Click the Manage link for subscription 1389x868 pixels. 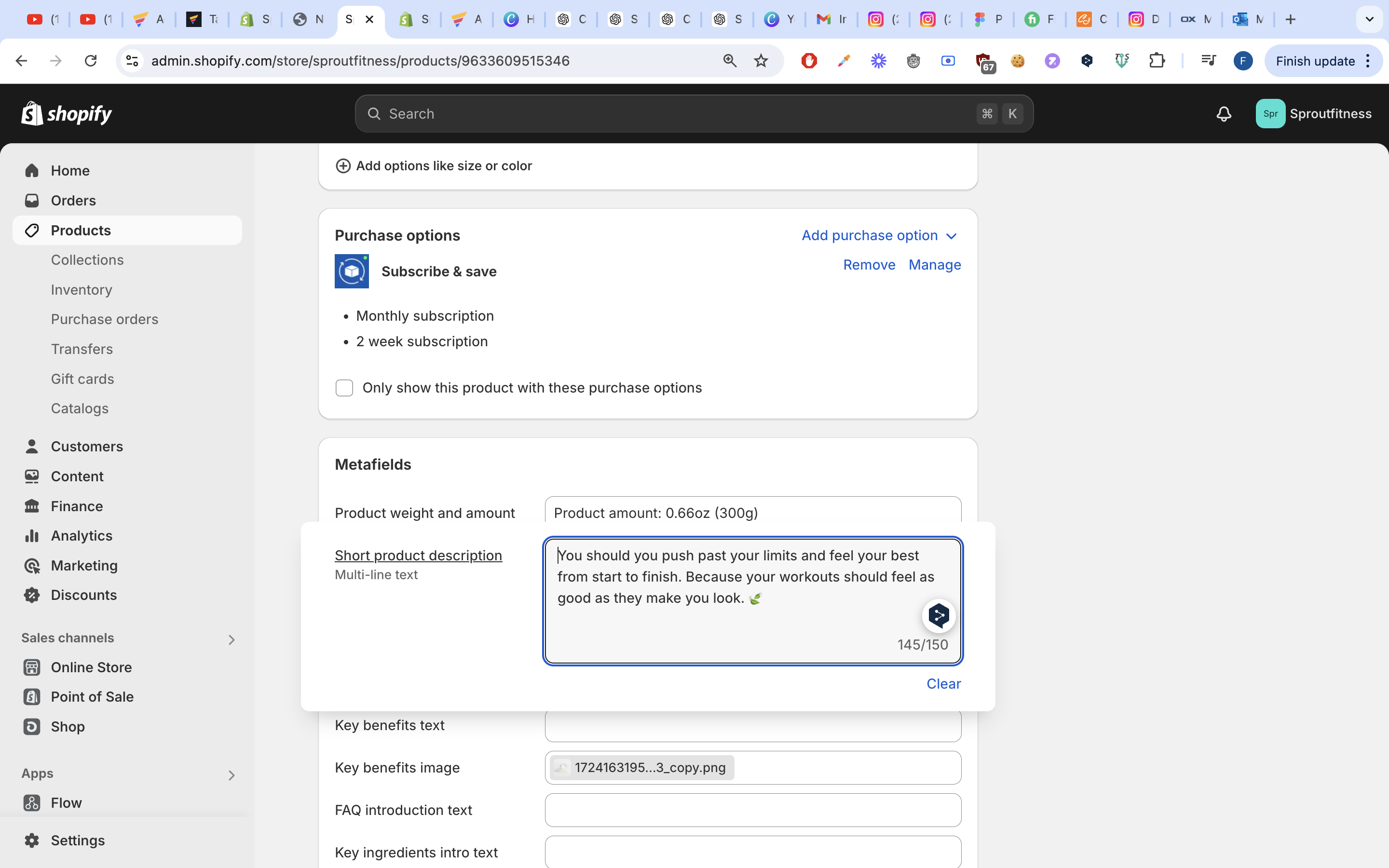[x=934, y=265]
